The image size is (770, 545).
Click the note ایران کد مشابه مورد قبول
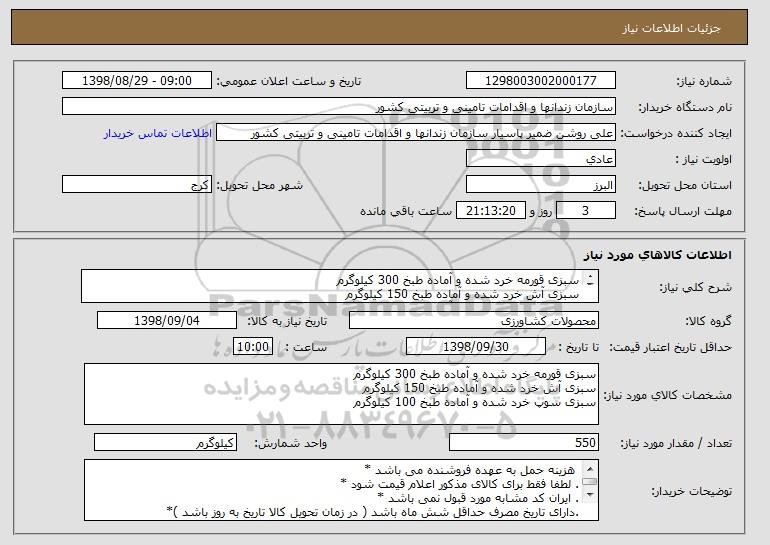point(478,498)
